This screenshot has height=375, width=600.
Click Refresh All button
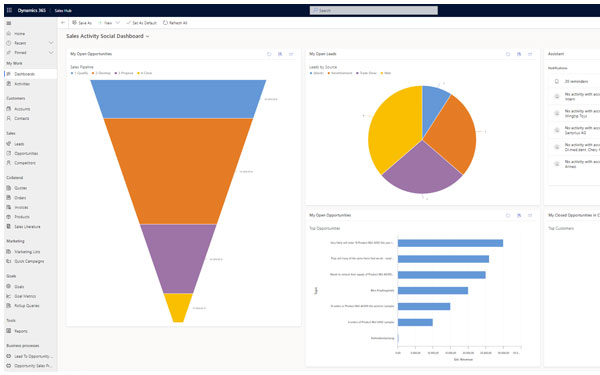click(175, 23)
